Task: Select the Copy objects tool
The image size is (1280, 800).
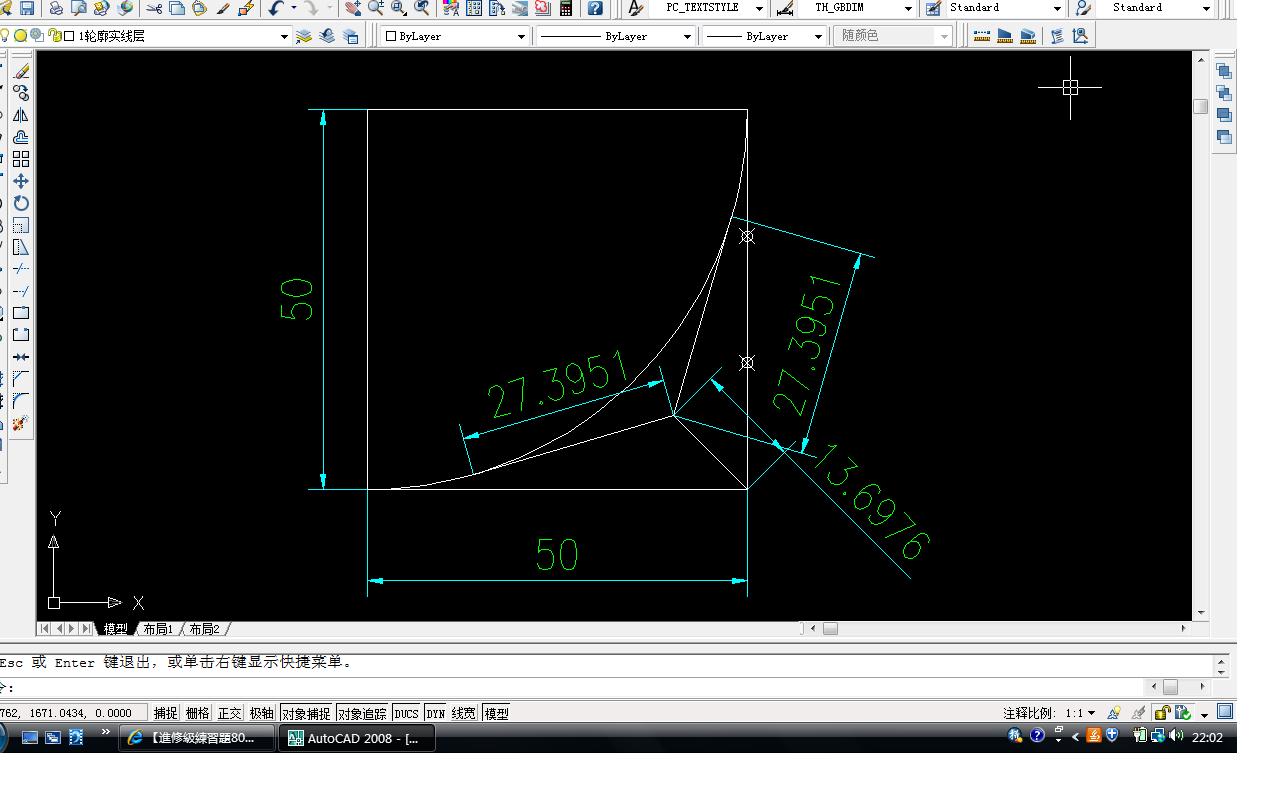Action: pyautogui.click(x=20, y=93)
